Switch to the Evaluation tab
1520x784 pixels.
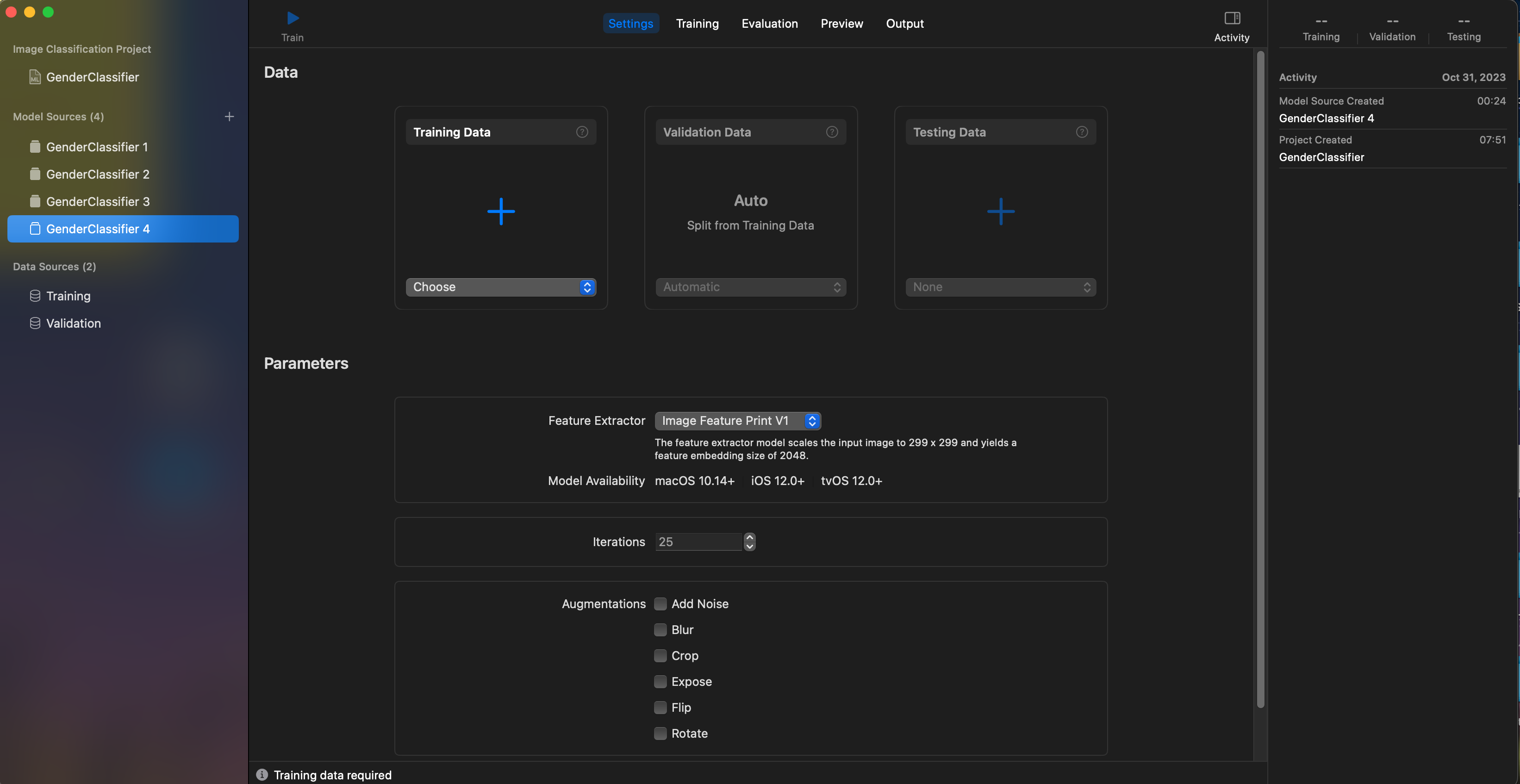click(769, 24)
